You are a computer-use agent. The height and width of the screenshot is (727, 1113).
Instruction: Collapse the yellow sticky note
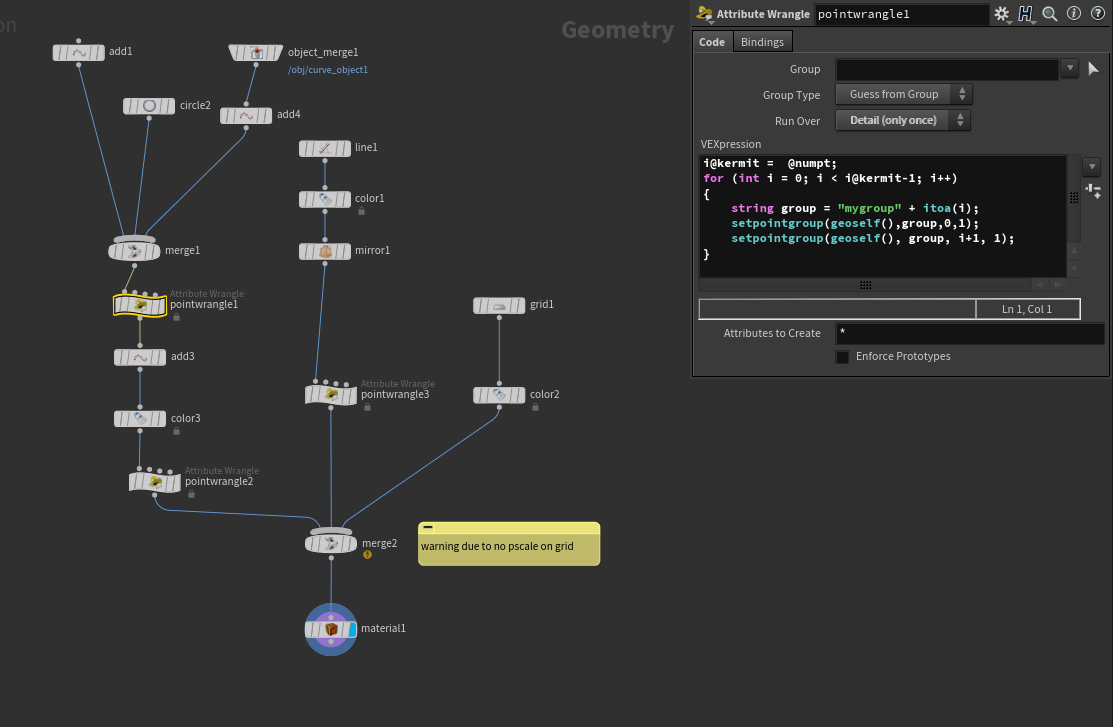[x=428, y=527]
